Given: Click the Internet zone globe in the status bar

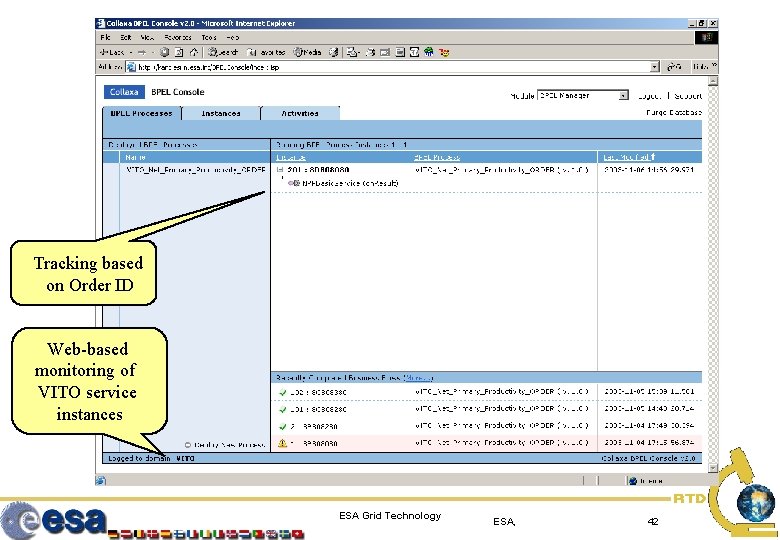Looking at the screenshot, I should point(633,481).
